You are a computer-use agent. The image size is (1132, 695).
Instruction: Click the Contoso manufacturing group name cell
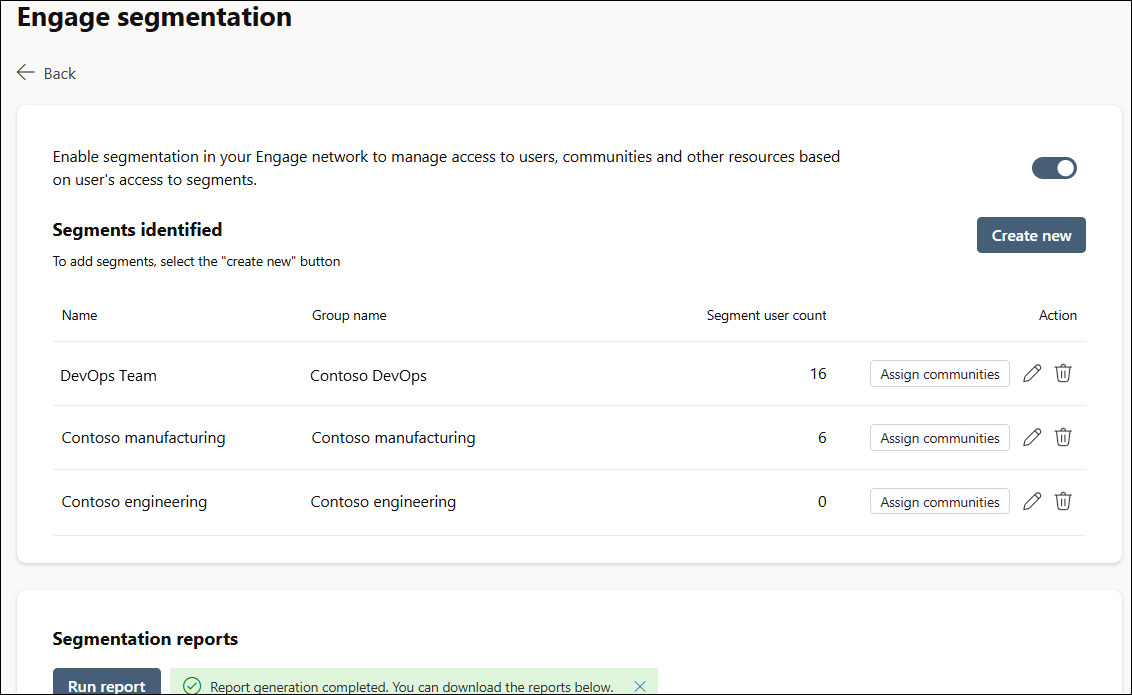(x=393, y=437)
